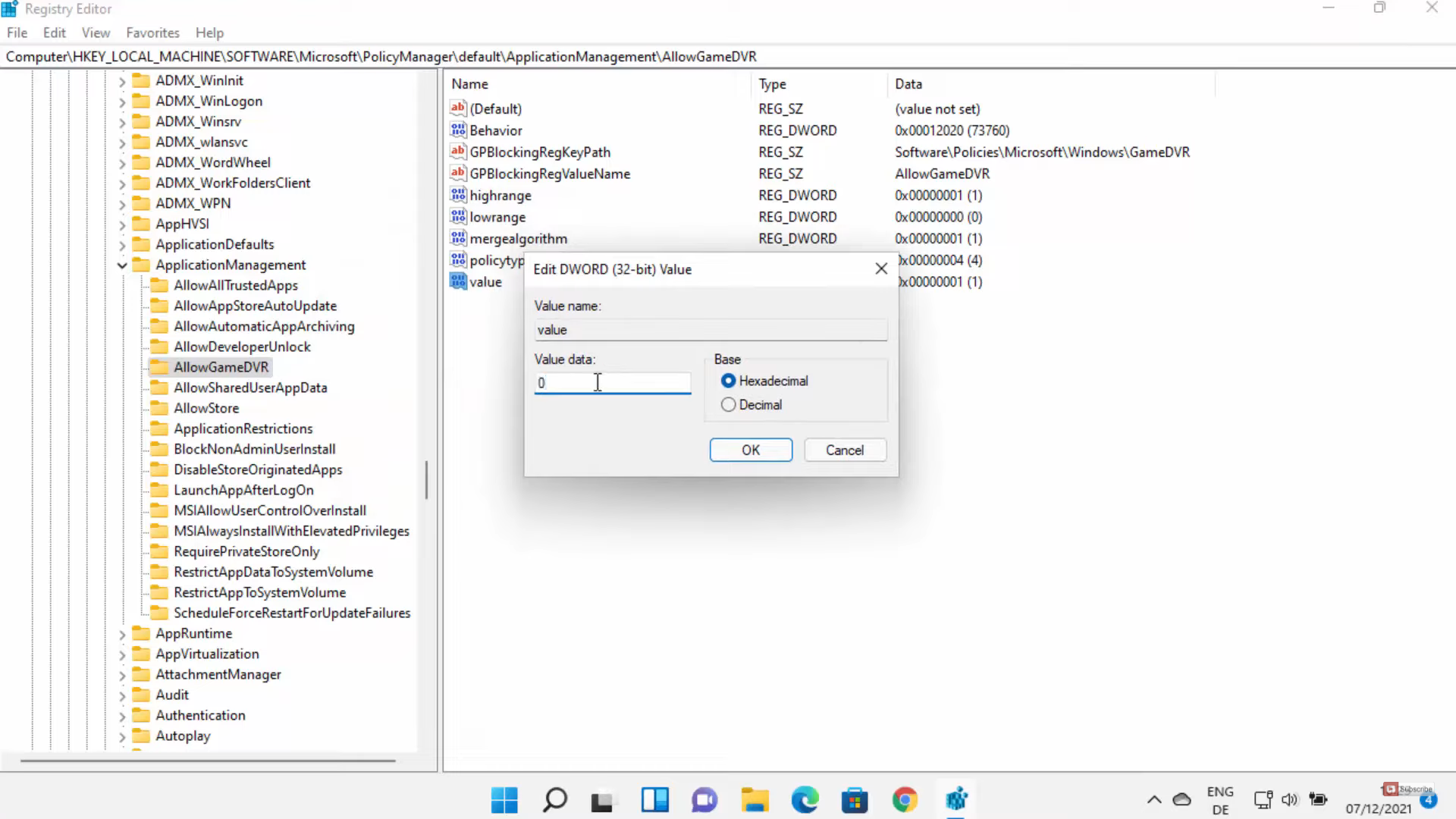Click the highrange DWORD icon
The image size is (1456, 819).
click(x=457, y=195)
